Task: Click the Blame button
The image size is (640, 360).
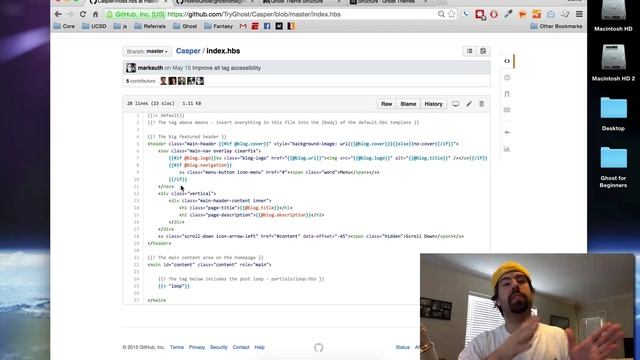Action: [x=408, y=104]
